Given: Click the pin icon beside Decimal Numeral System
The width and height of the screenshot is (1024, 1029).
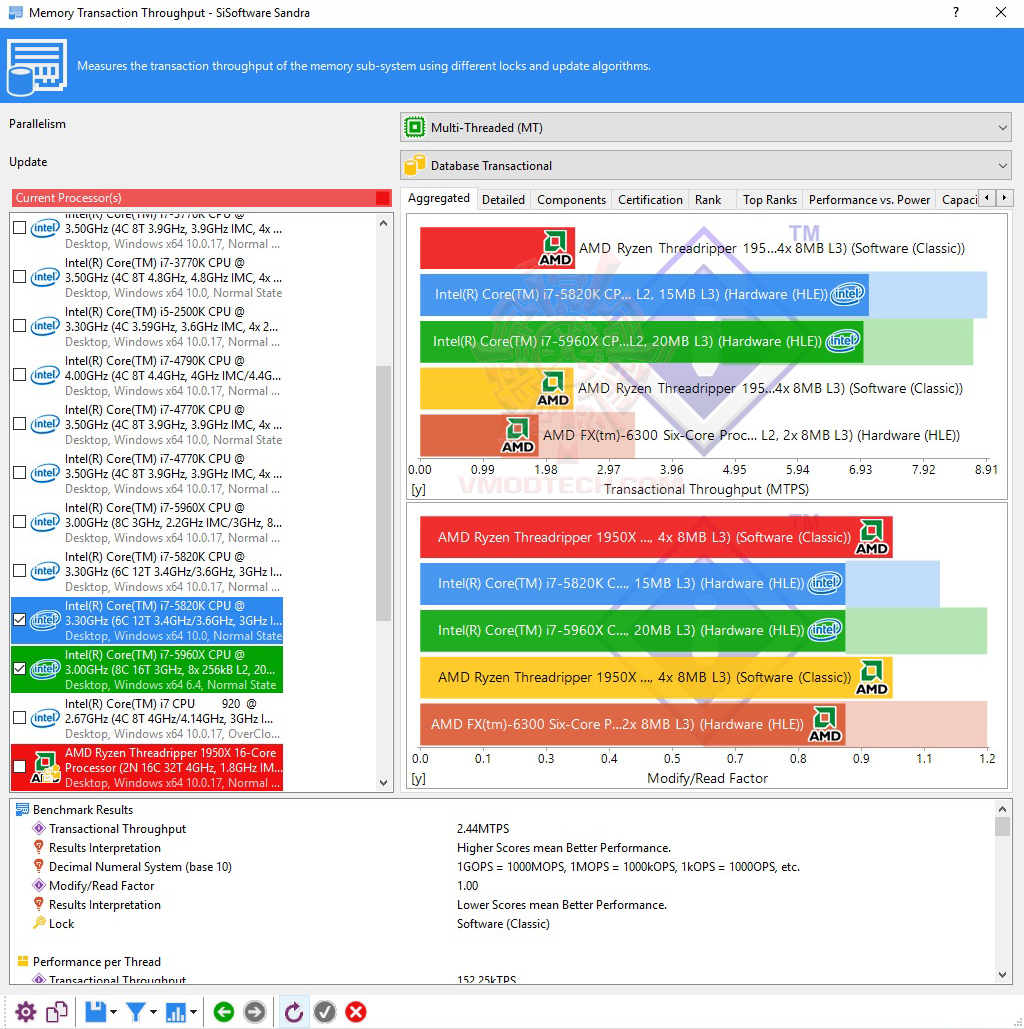Looking at the screenshot, I should pyautogui.click(x=39, y=866).
